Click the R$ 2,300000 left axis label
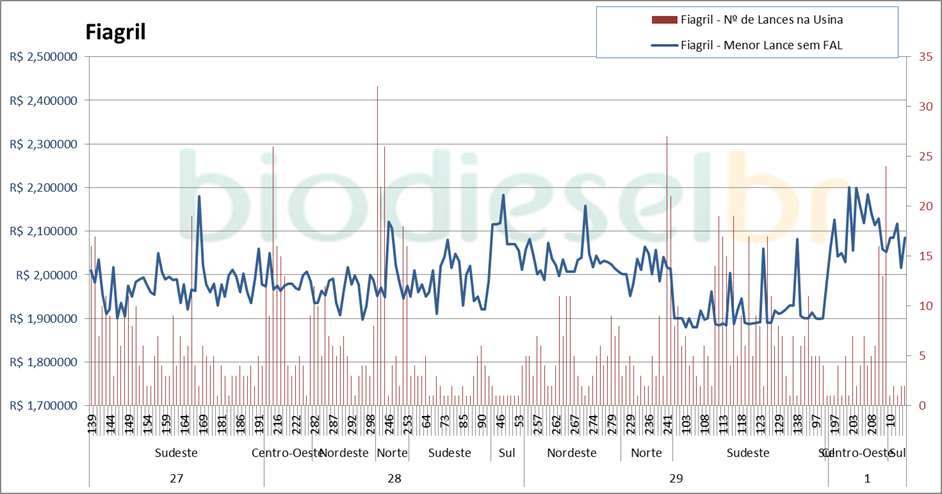This screenshot has height=494, width=942. (43, 145)
